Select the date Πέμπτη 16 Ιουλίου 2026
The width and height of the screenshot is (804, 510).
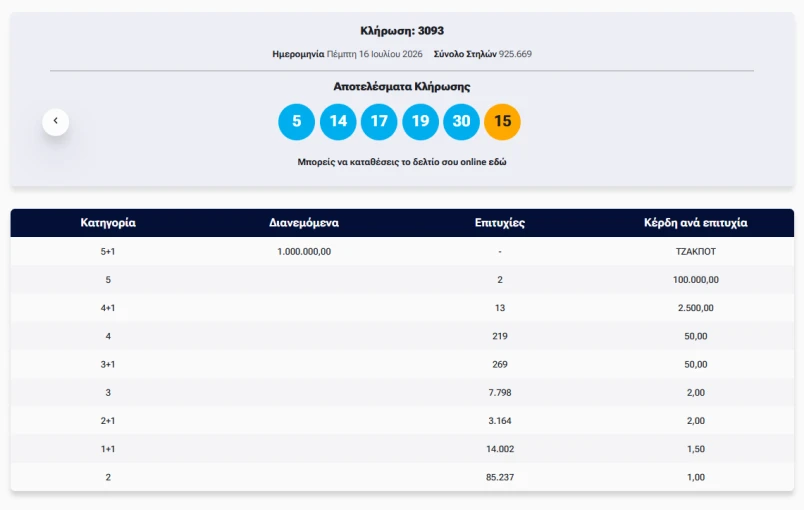(375, 54)
